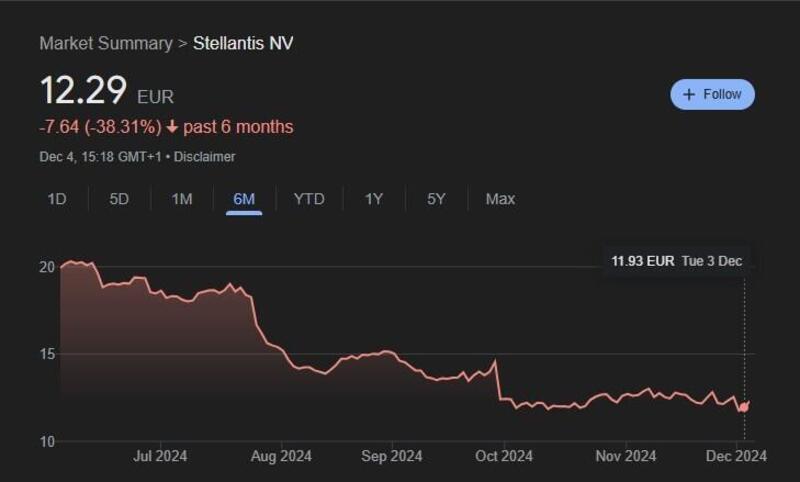Open the Market Summary breadcrumb link

pyautogui.click(x=106, y=43)
